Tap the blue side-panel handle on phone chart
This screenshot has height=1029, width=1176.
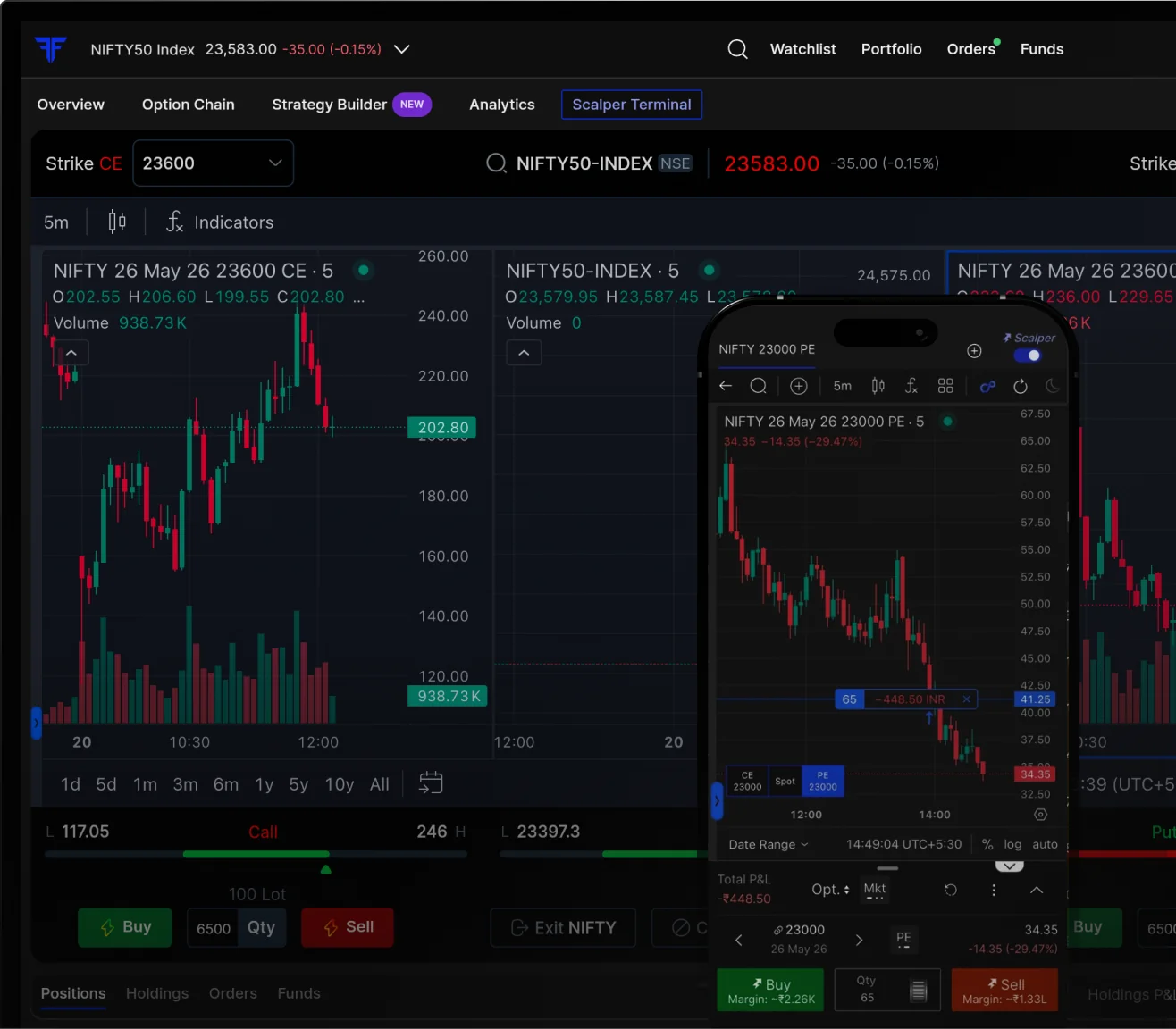(x=716, y=801)
